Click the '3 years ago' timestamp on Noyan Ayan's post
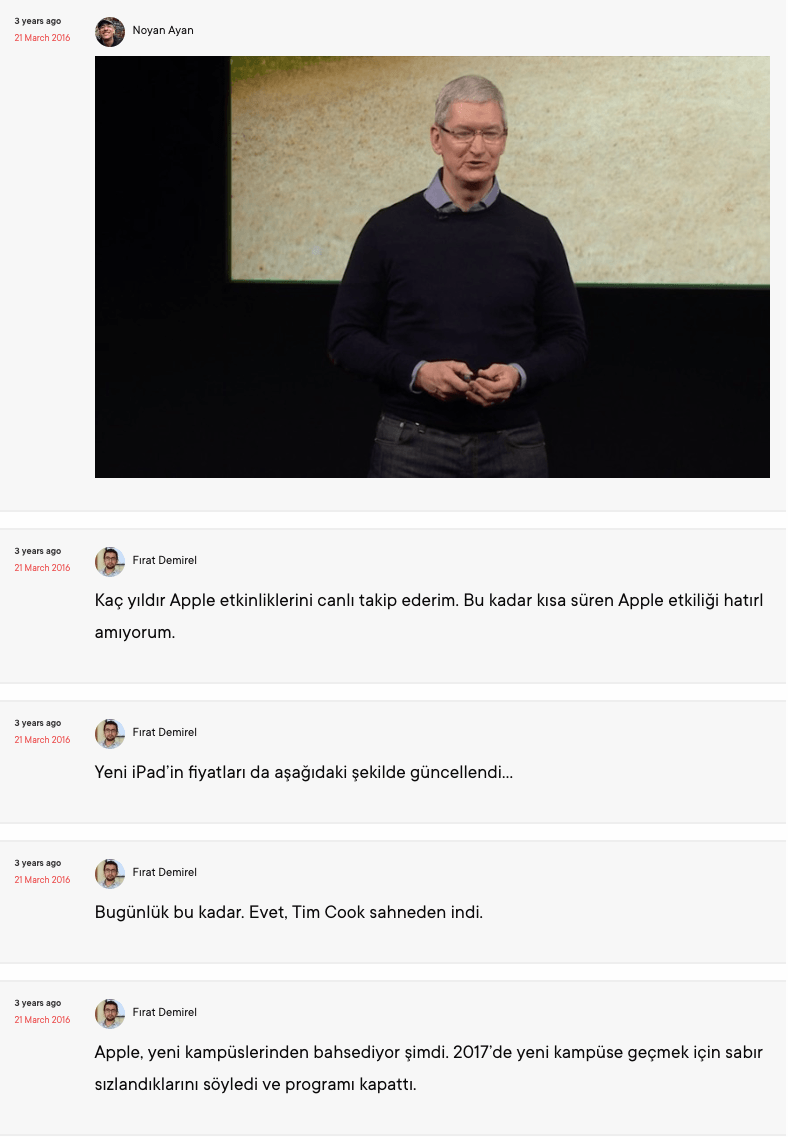 38,22
